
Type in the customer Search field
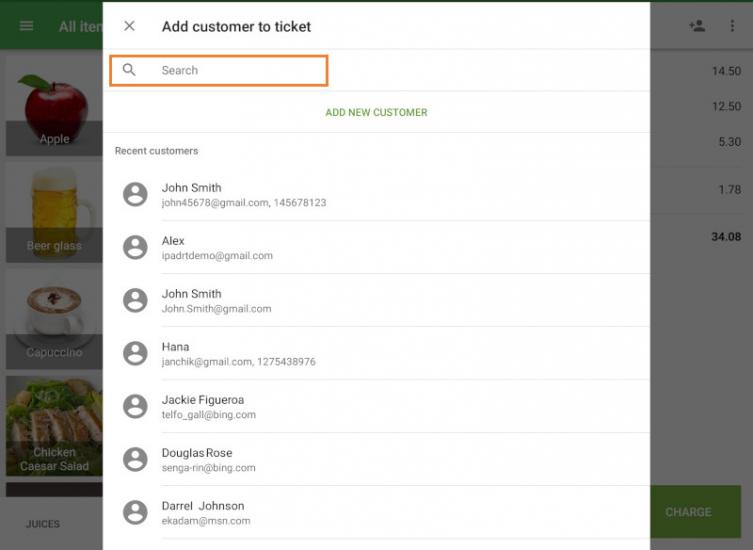coord(240,70)
